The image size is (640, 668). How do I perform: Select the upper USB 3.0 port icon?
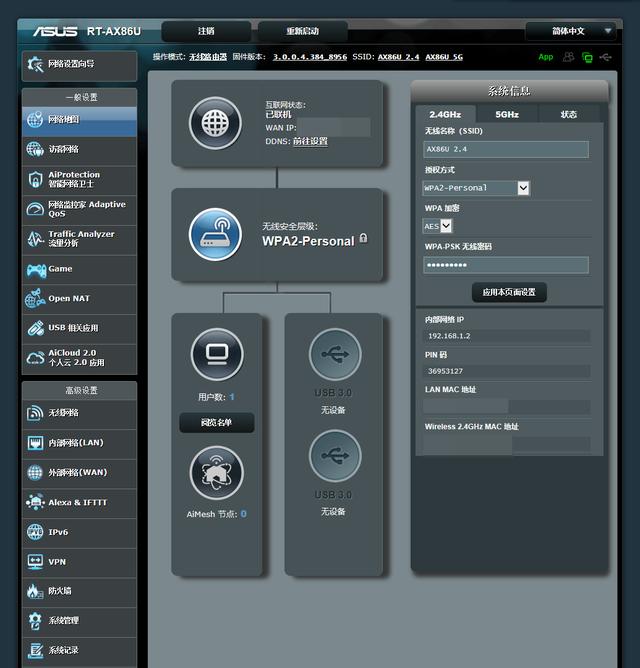tap(335, 354)
